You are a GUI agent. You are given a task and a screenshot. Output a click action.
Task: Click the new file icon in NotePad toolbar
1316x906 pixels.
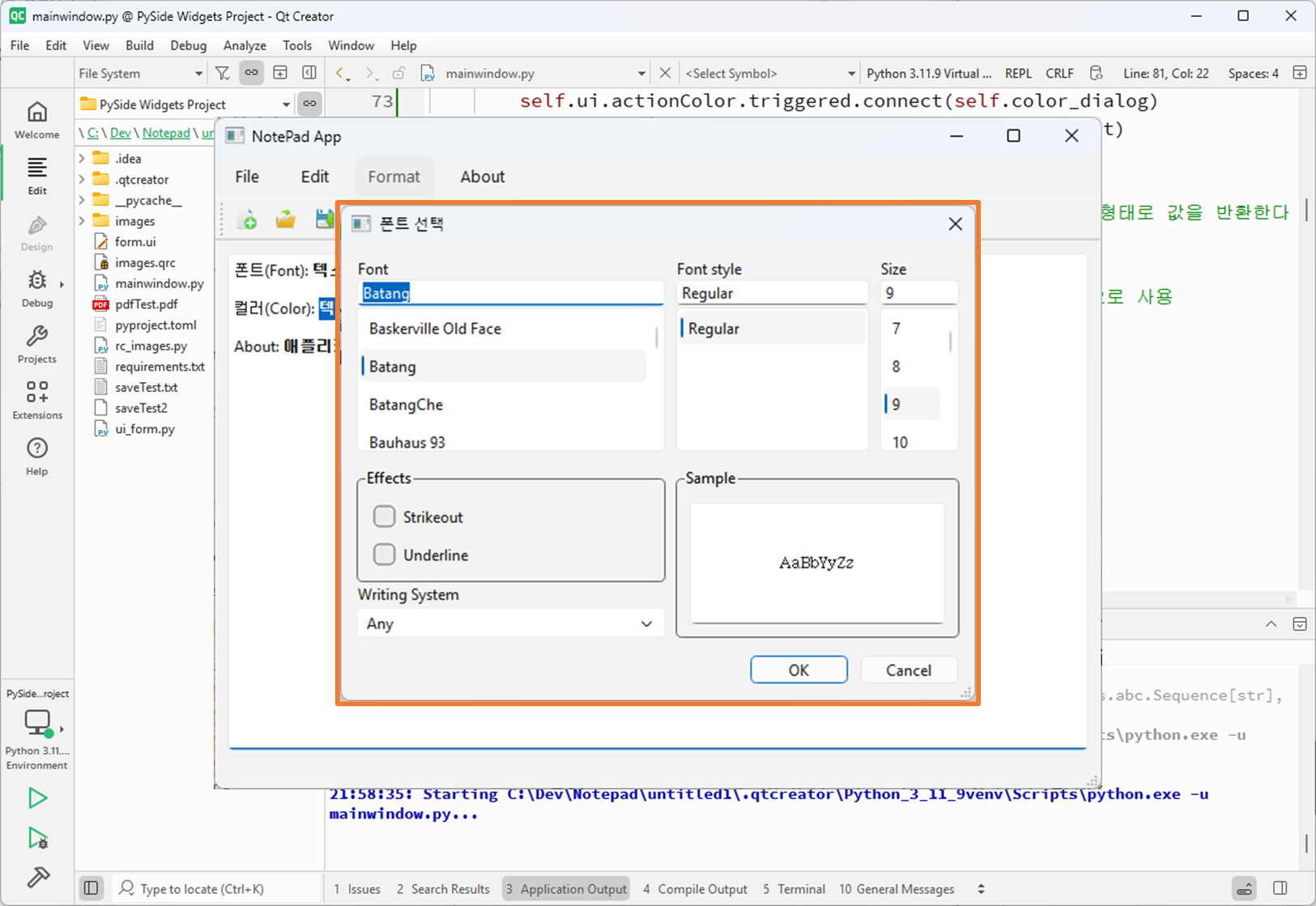(248, 219)
